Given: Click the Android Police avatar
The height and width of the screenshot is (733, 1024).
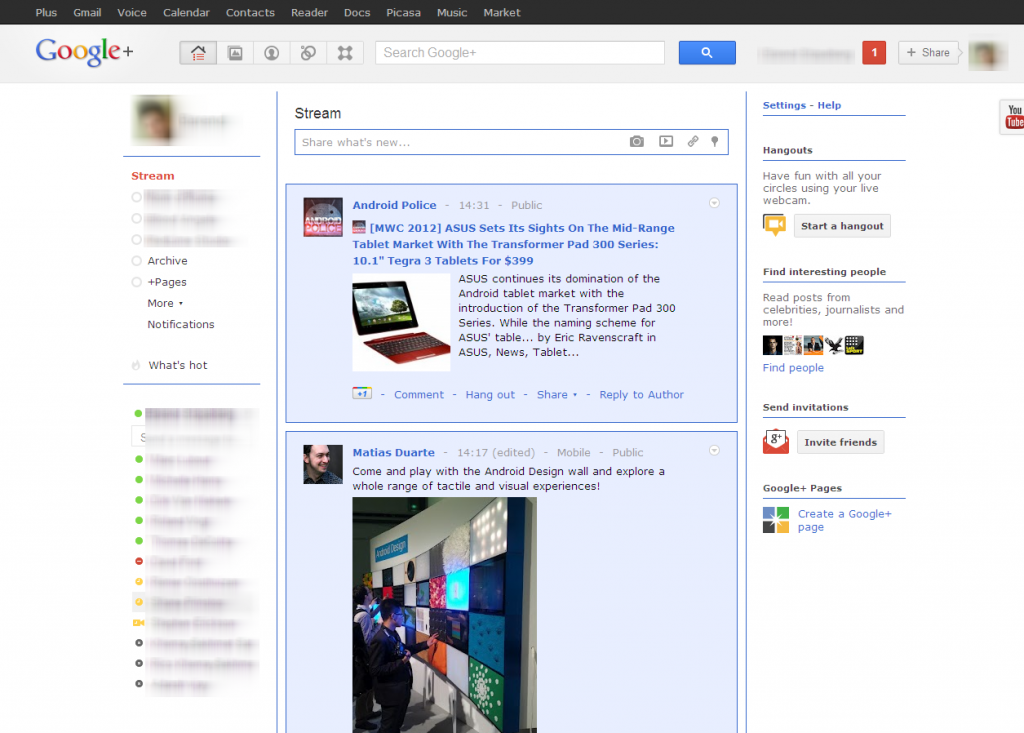Looking at the screenshot, I should pos(323,217).
